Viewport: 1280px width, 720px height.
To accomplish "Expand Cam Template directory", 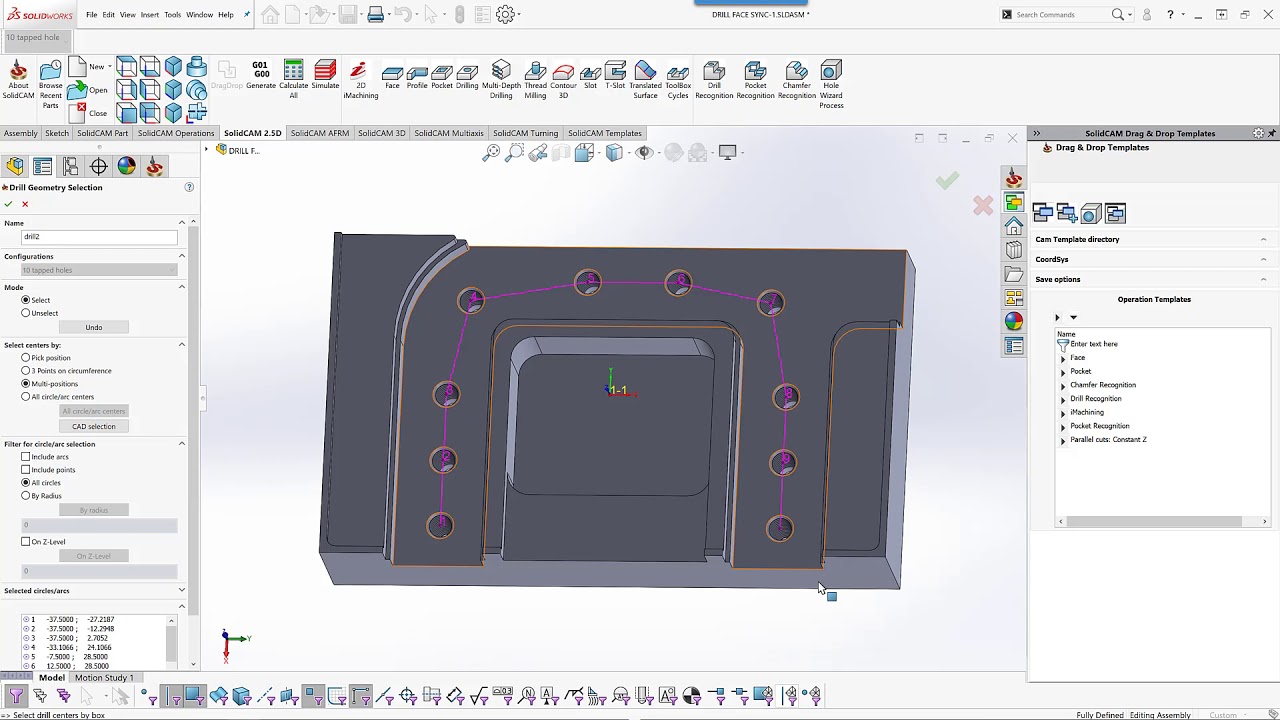I will point(1263,239).
